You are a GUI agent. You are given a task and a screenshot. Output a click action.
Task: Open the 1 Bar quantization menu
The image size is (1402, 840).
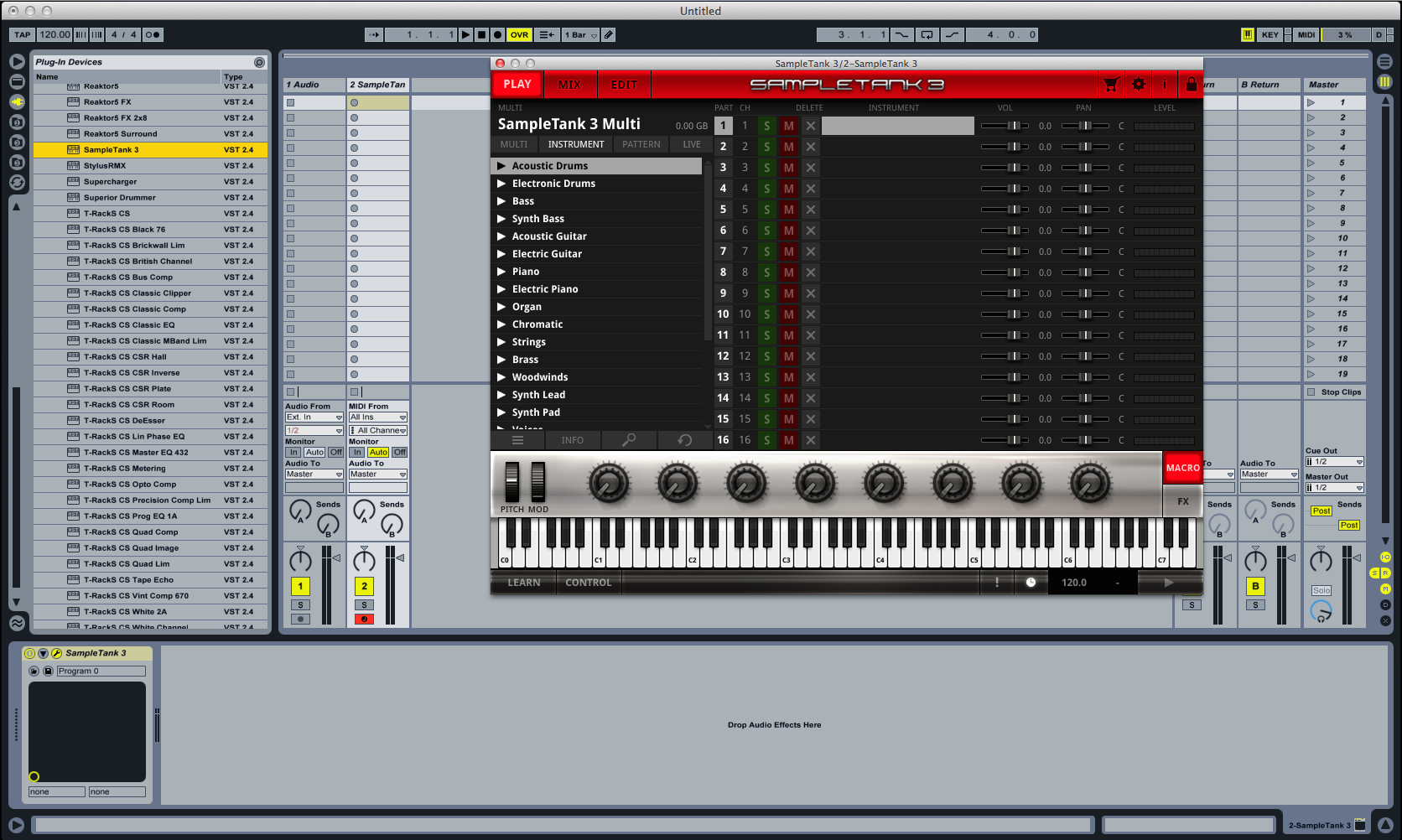(x=580, y=34)
